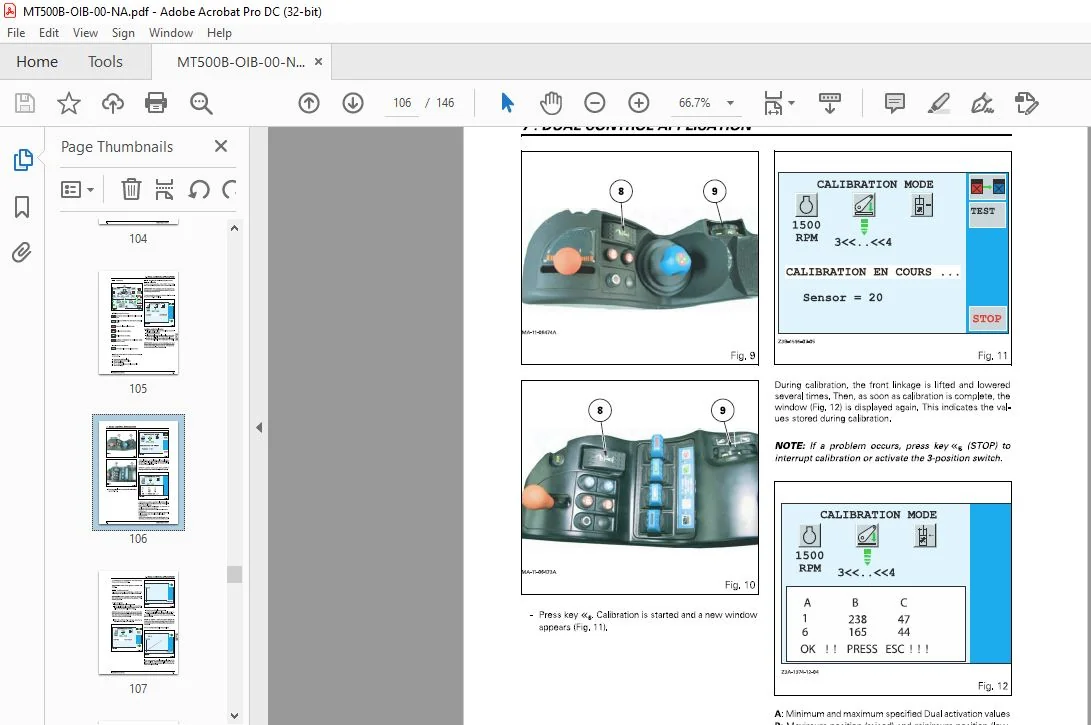Select the MT500B-OIB-00-N... document tab
The image size is (1091, 725).
[241, 62]
